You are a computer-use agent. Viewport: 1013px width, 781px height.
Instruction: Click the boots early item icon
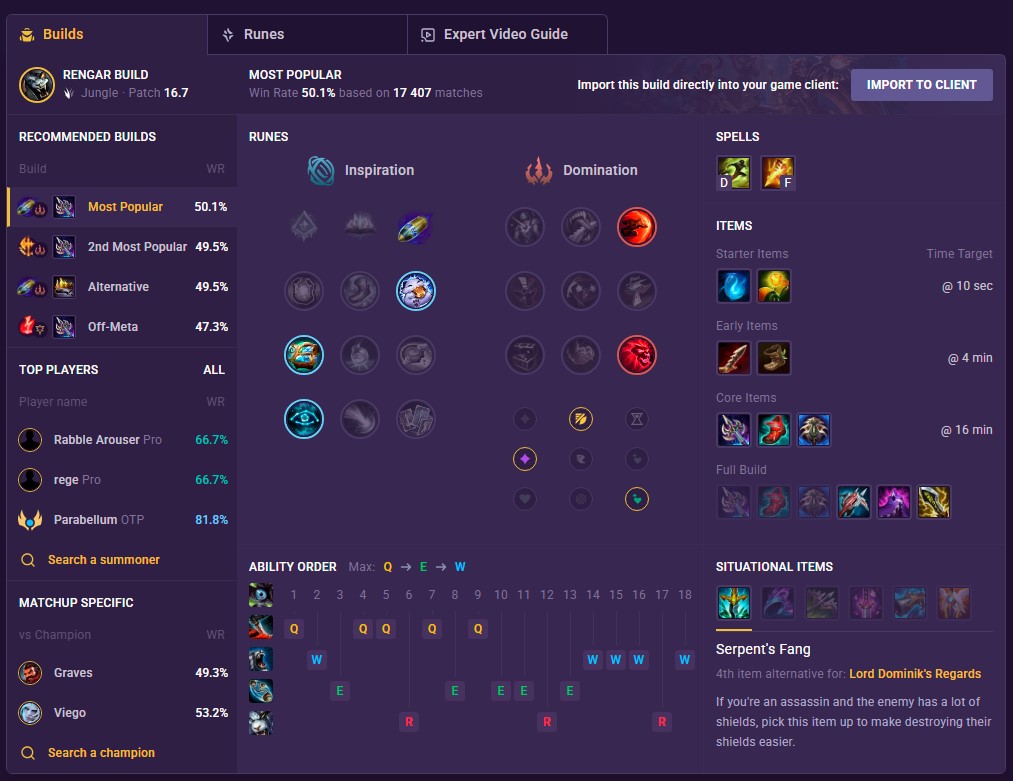click(x=773, y=358)
